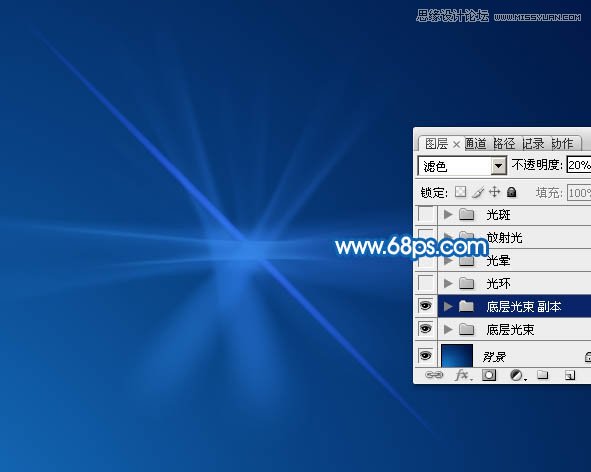Select the 底层光束 副本 group name

pos(524,306)
